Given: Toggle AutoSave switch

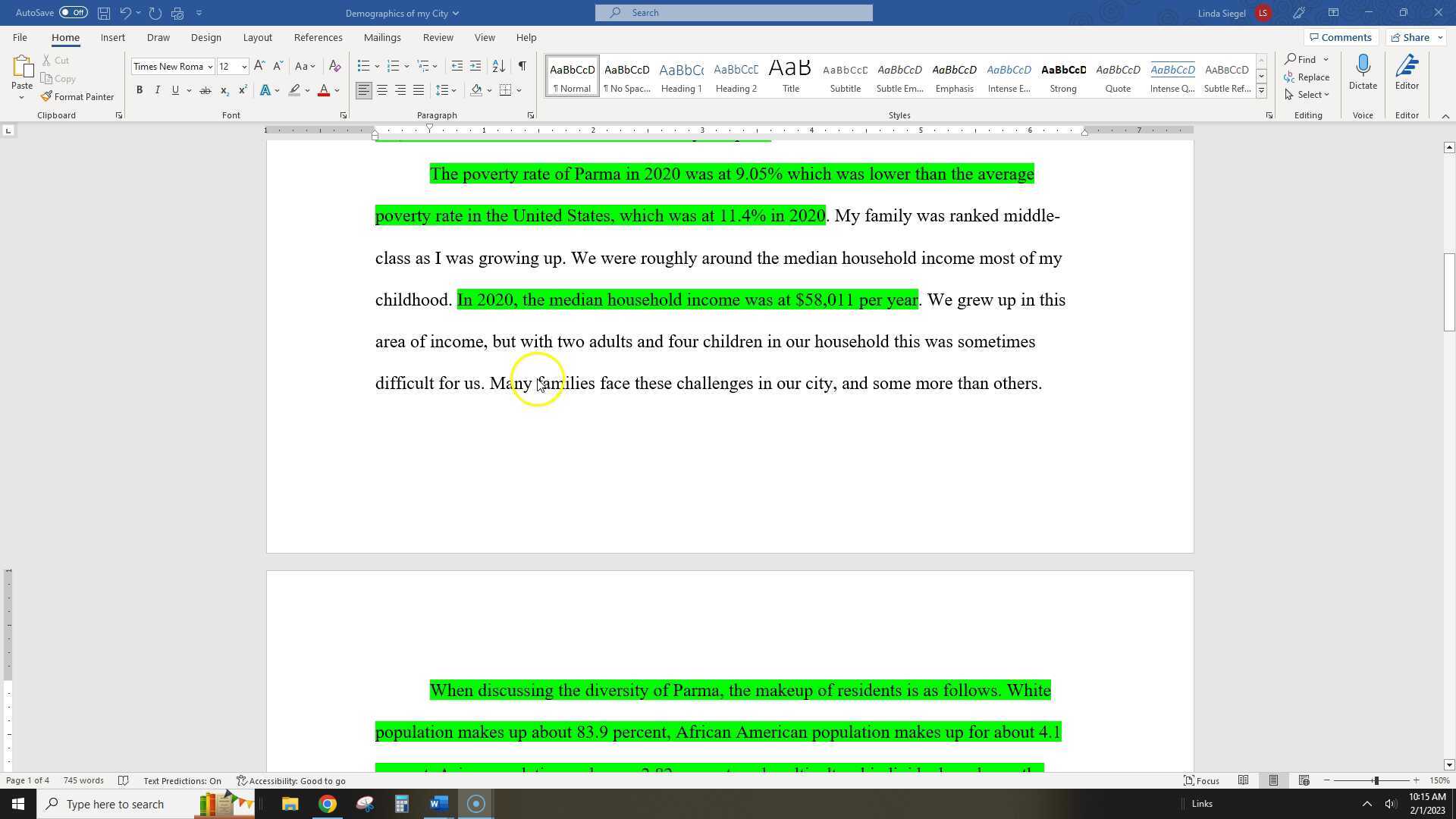Looking at the screenshot, I should pyautogui.click(x=74, y=13).
